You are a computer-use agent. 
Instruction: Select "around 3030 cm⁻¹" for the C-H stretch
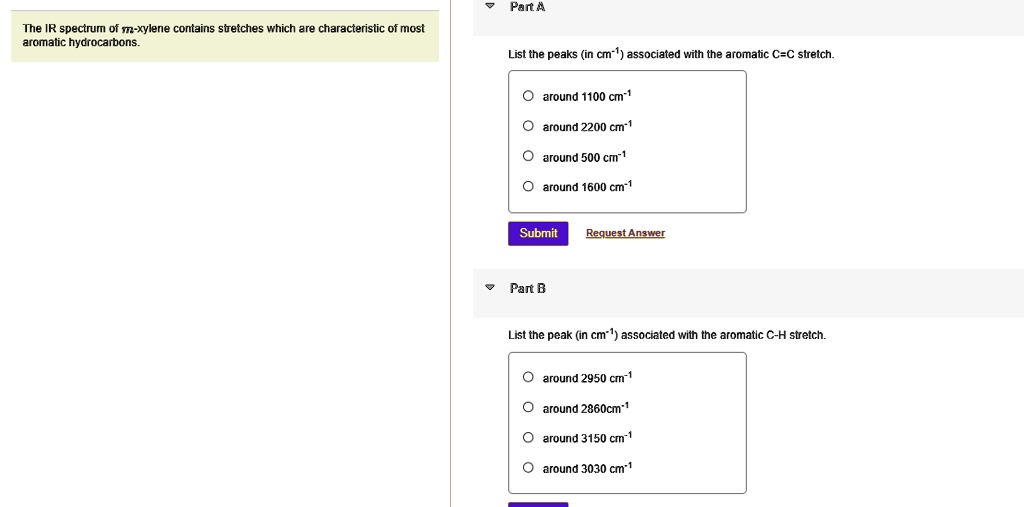[x=528, y=468]
